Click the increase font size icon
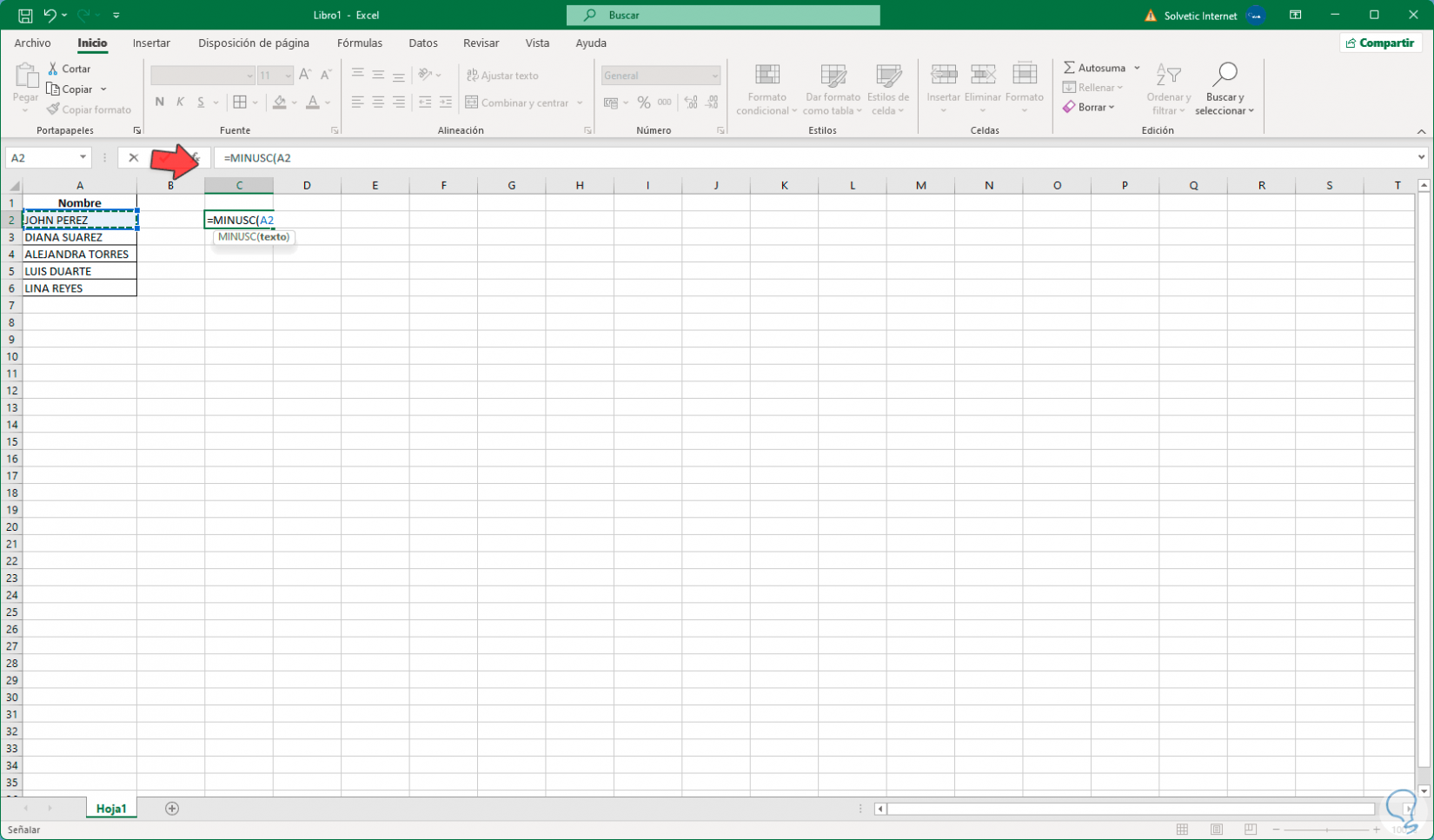This screenshot has height=840, width=1434. point(305,76)
